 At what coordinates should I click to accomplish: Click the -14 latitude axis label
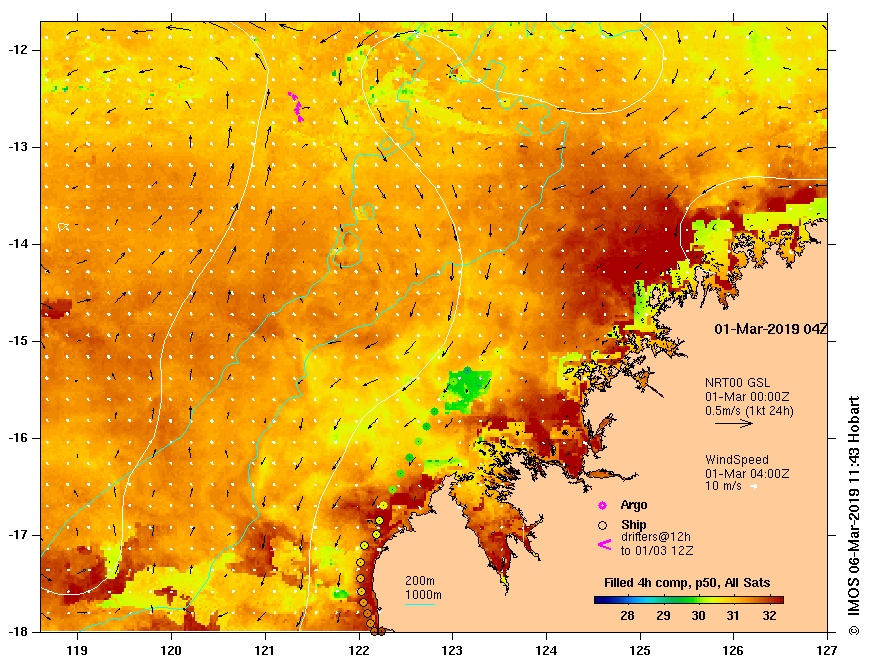click(x=17, y=244)
